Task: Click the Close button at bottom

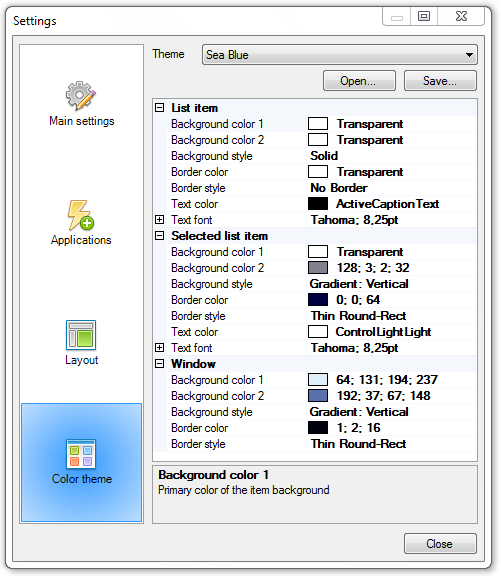Action: (x=440, y=543)
